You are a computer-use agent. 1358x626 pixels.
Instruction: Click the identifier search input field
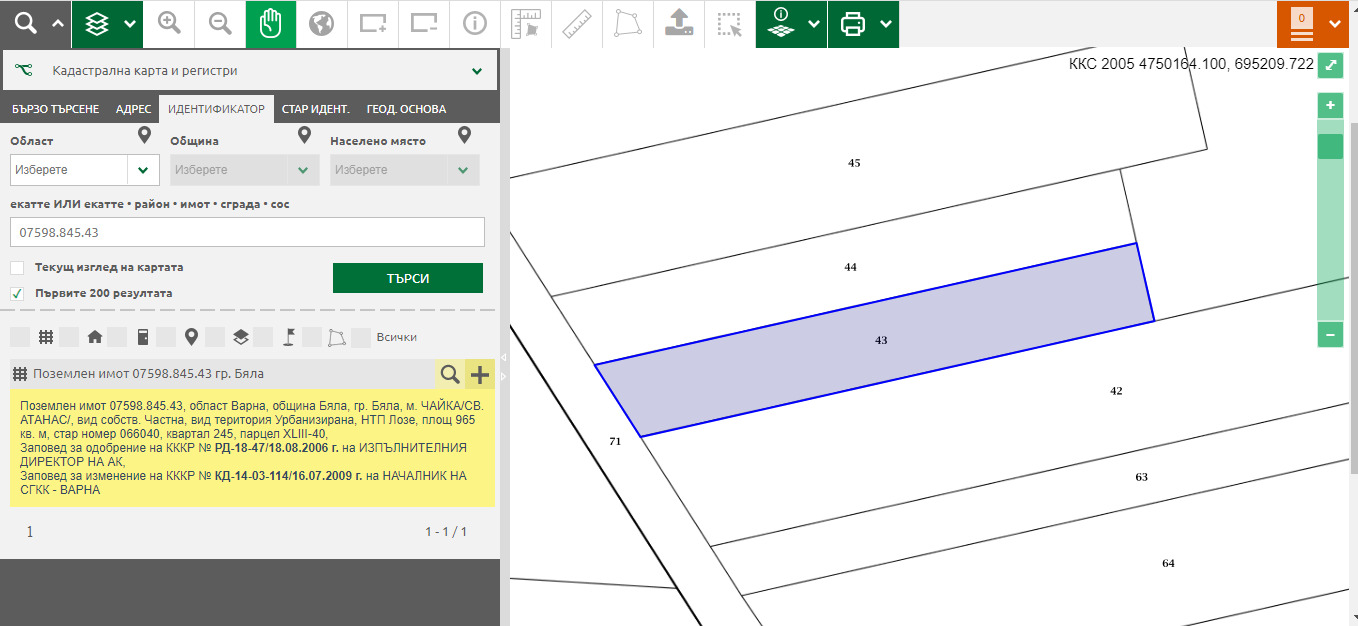coord(247,233)
